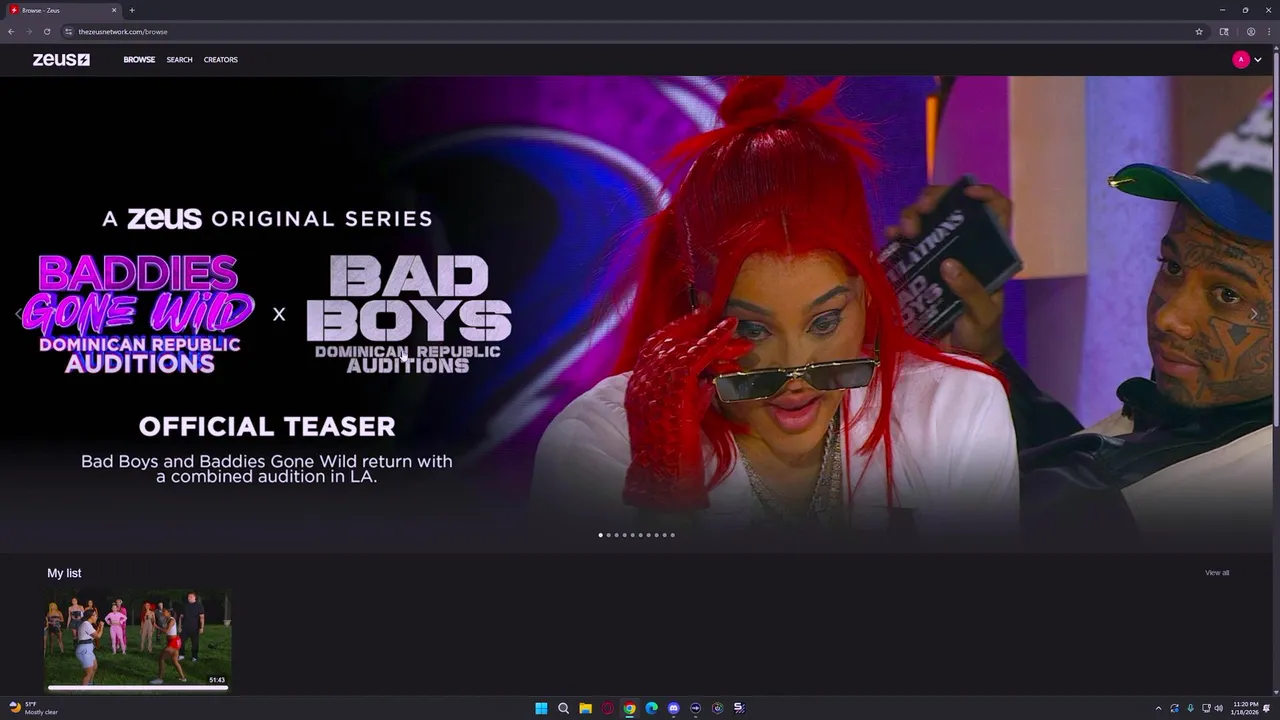Click the Chrome taskbar icon
The height and width of the screenshot is (720, 1280).
[629, 708]
